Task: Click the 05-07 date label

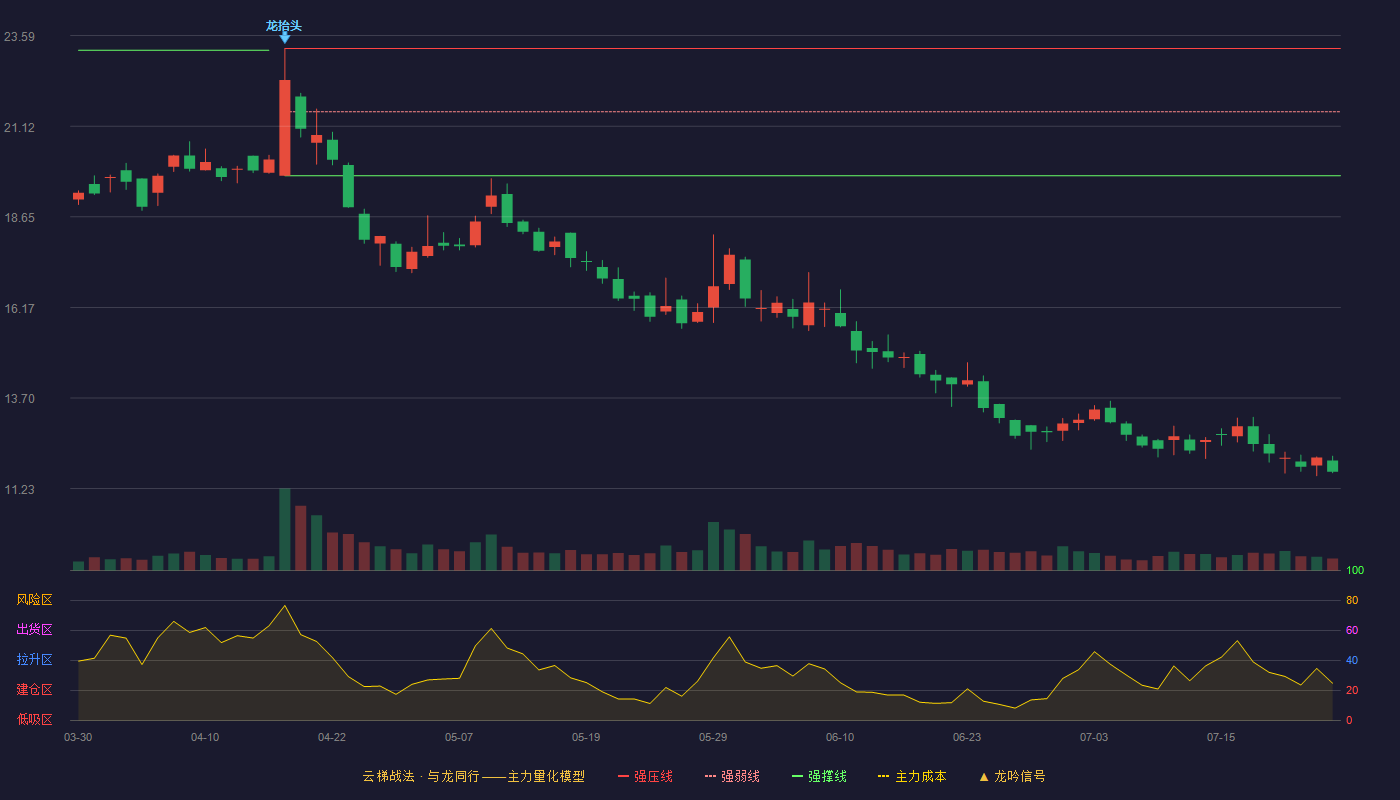Action: (x=459, y=737)
